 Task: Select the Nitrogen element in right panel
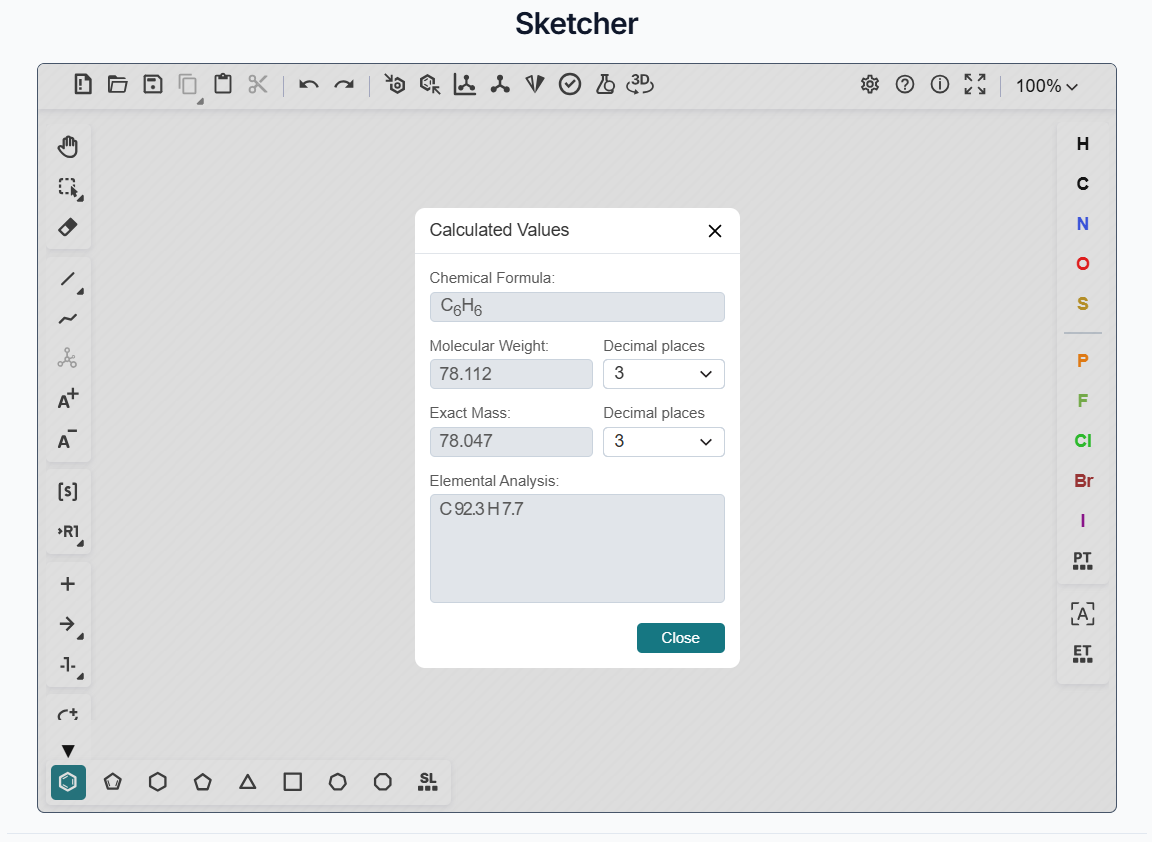coord(1082,224)
